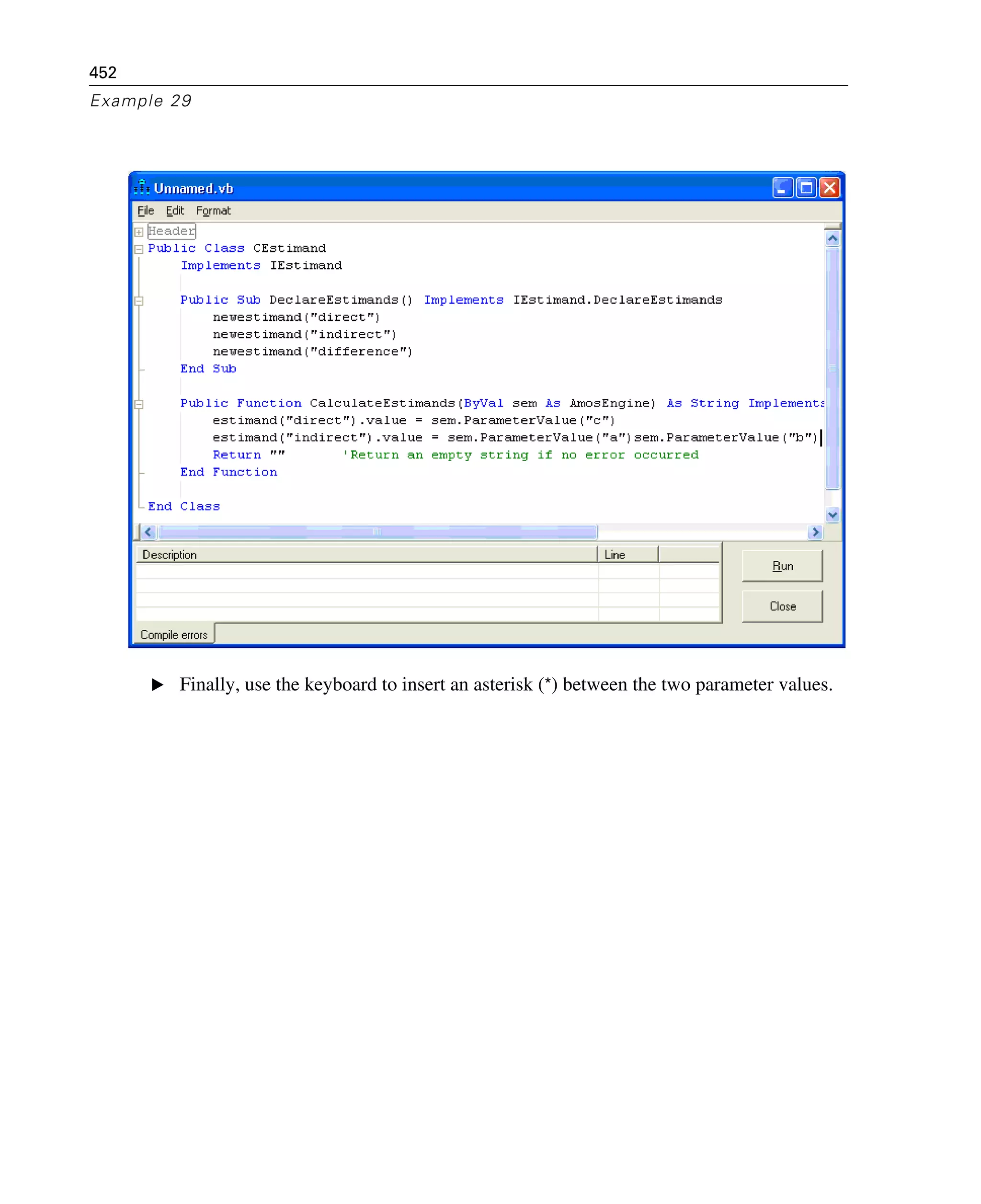Click the line newestimand("direct")
The width and height of the screenshot is (981, 1204).
[296, 317]
